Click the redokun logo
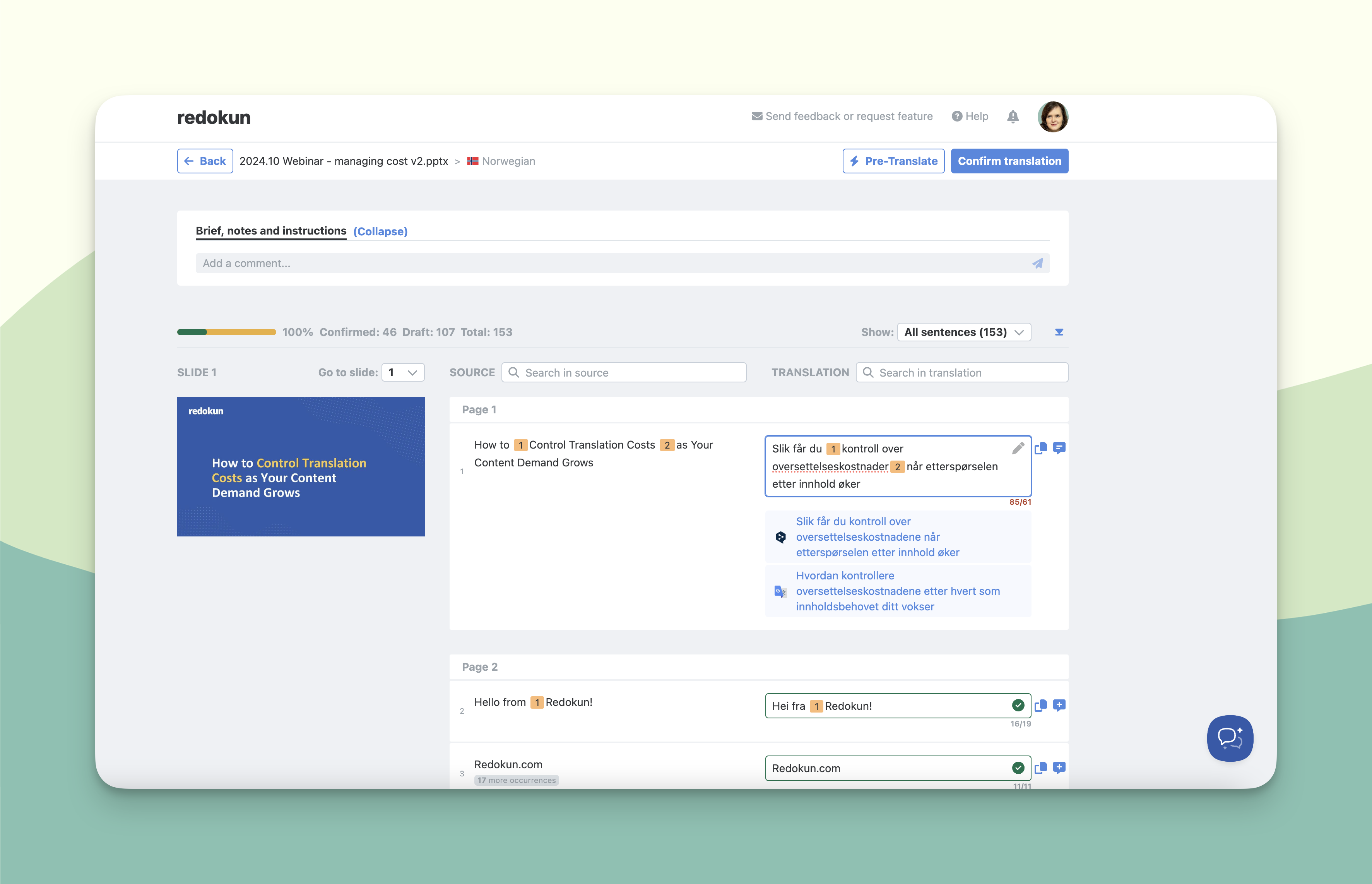Image resolution: width=1372 pixels, height=884 pixels. click(x=214, y=117)
